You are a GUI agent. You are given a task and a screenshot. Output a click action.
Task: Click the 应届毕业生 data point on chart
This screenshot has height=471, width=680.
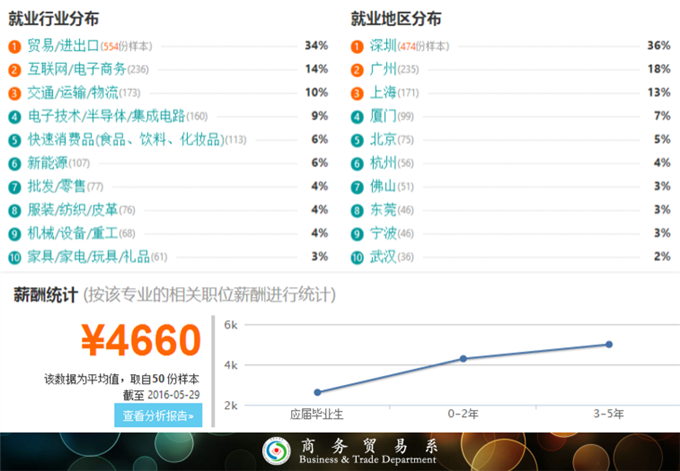(x=317, y=392)
